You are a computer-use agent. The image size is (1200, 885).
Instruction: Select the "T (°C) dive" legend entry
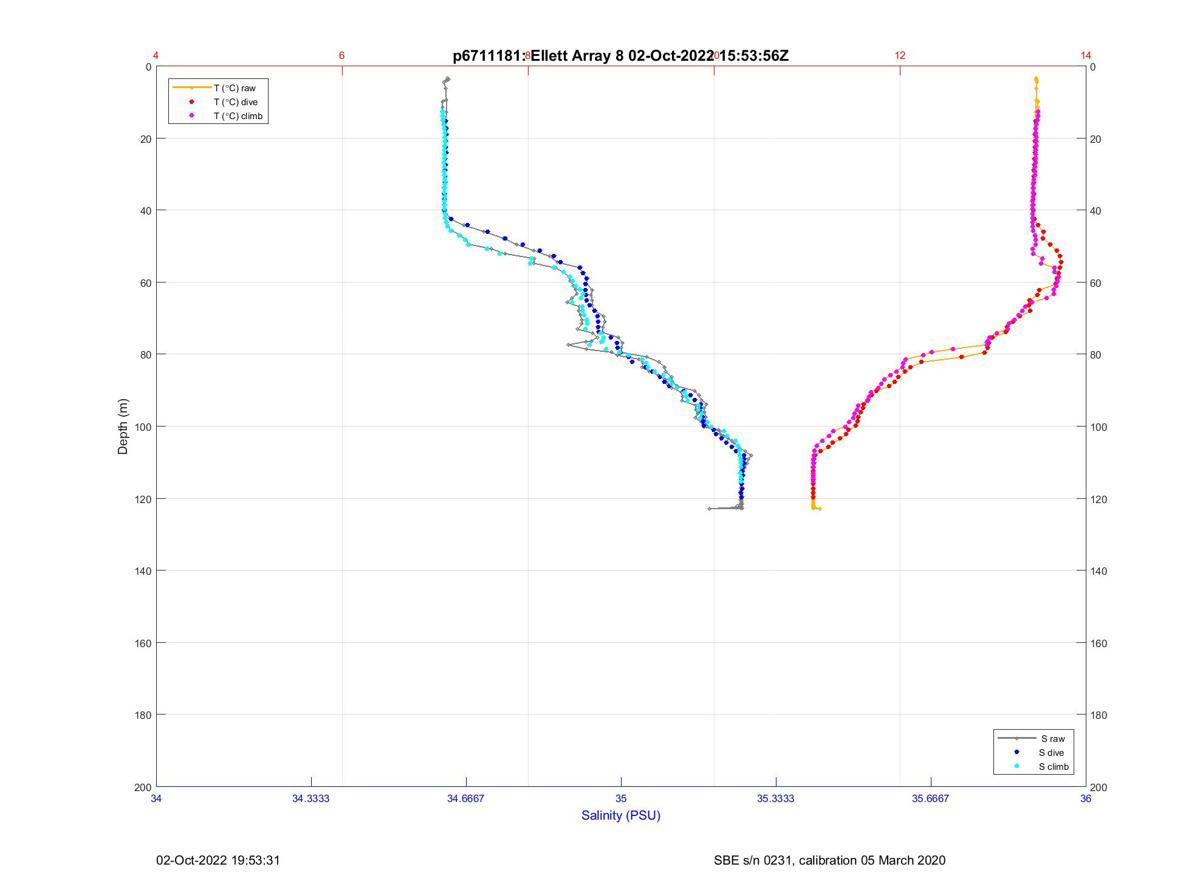point(236,102)
